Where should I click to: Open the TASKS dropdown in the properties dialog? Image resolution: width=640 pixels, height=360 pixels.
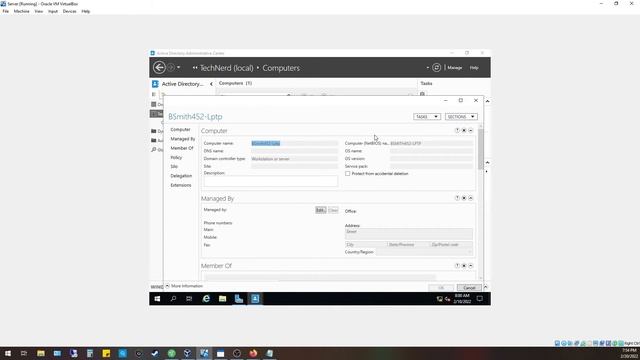(x=427, y=117)
